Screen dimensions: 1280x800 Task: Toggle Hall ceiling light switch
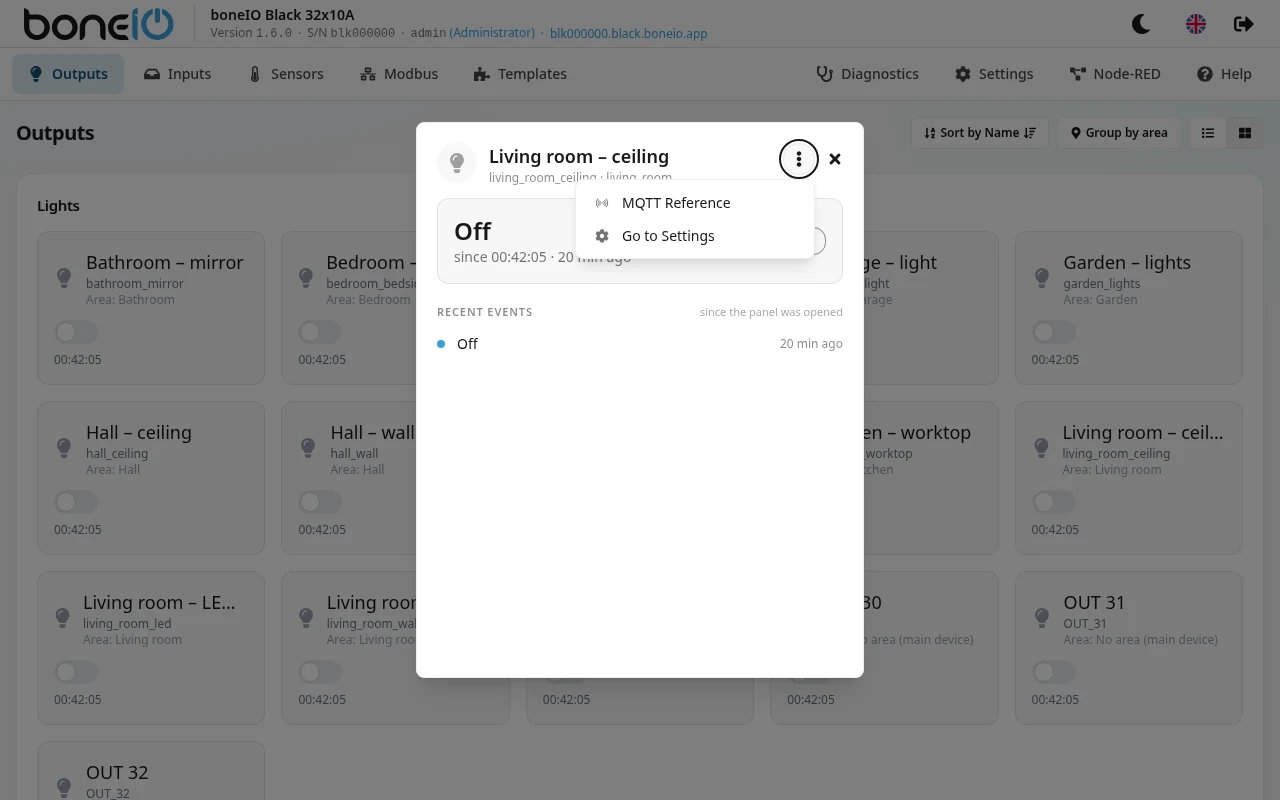point(76,502)
